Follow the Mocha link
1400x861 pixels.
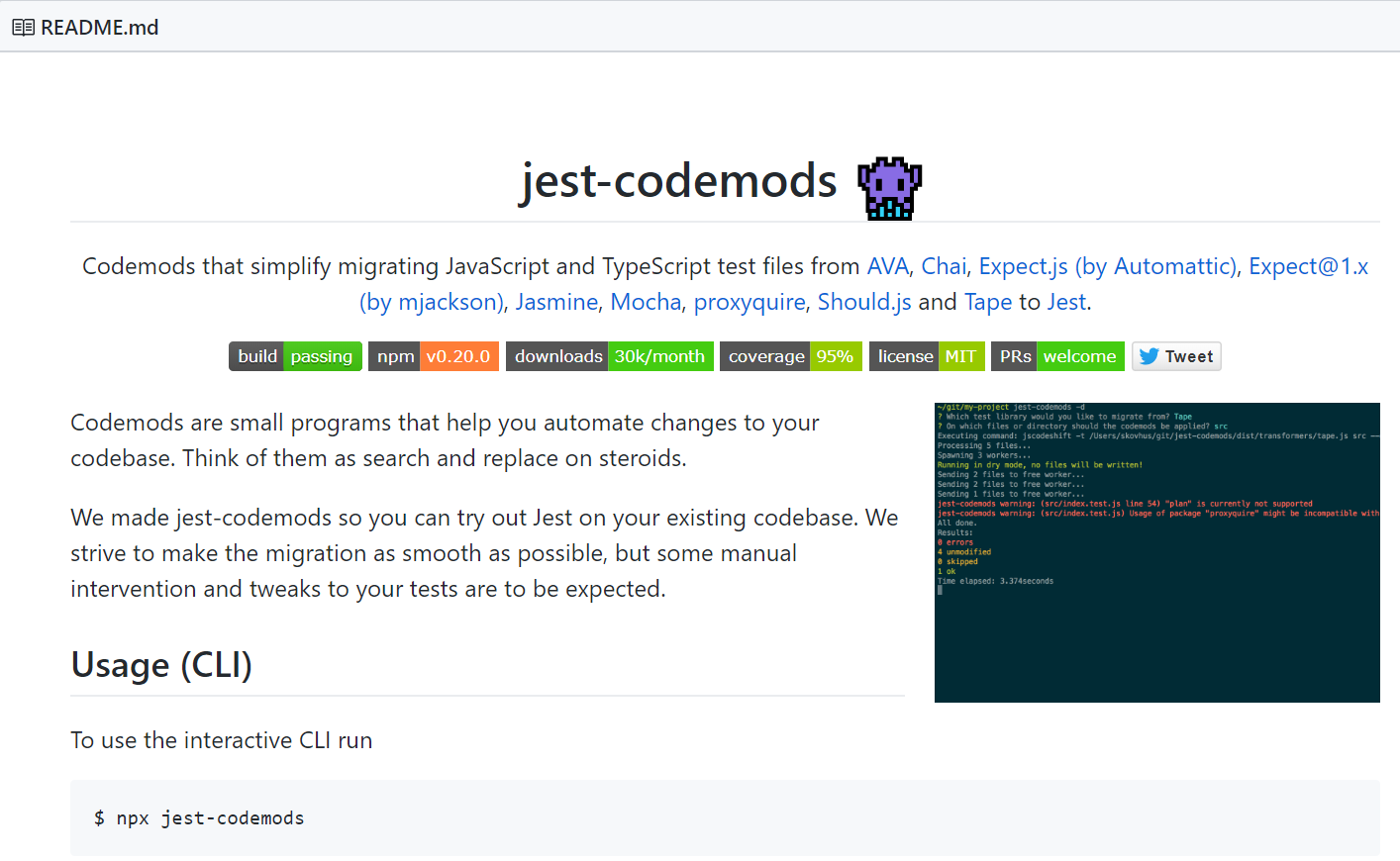[646, 302]
